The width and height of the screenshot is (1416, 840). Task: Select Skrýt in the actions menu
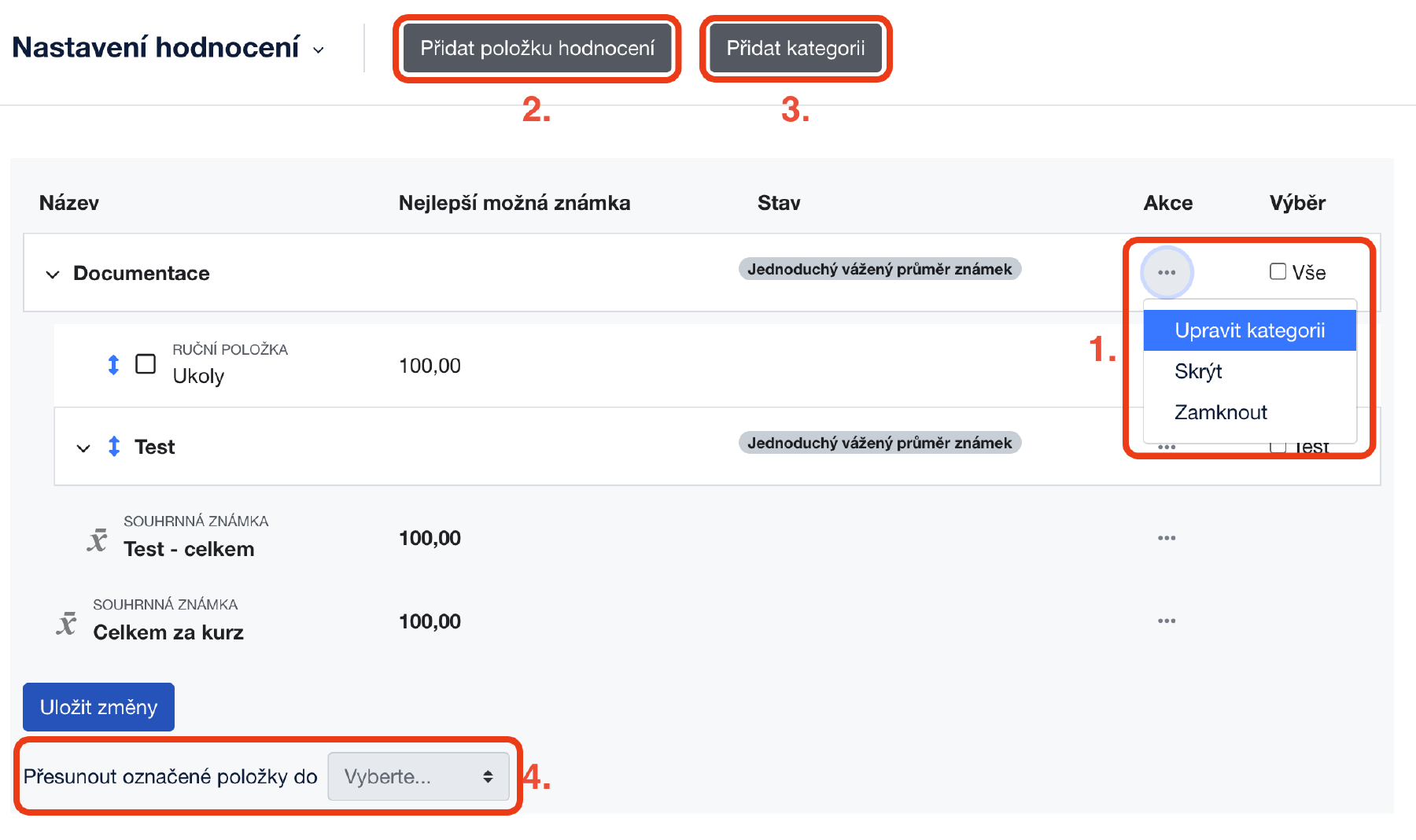[x=1198, y=371]
